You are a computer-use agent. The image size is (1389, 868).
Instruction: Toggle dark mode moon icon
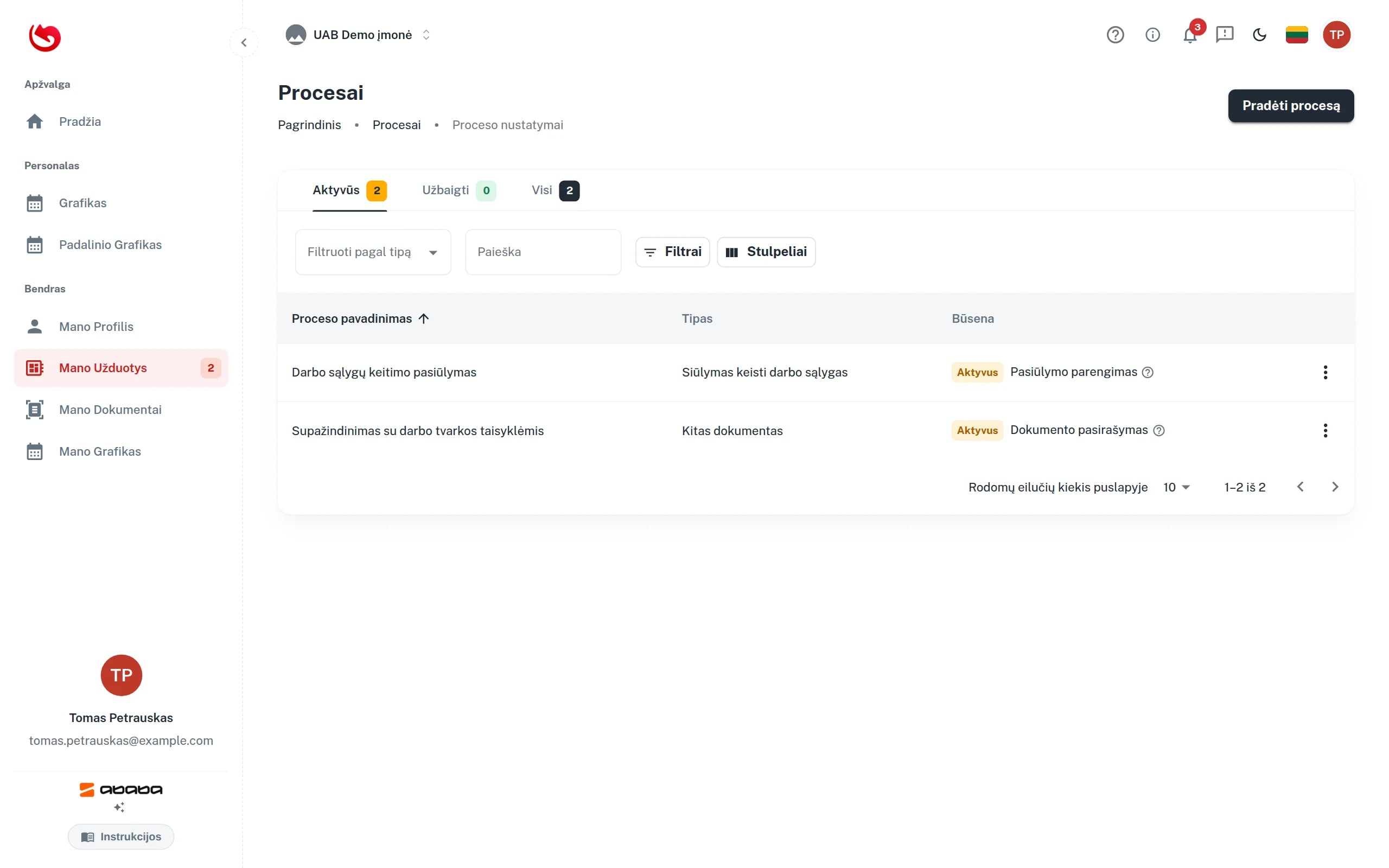click(x=1259, y=35)
